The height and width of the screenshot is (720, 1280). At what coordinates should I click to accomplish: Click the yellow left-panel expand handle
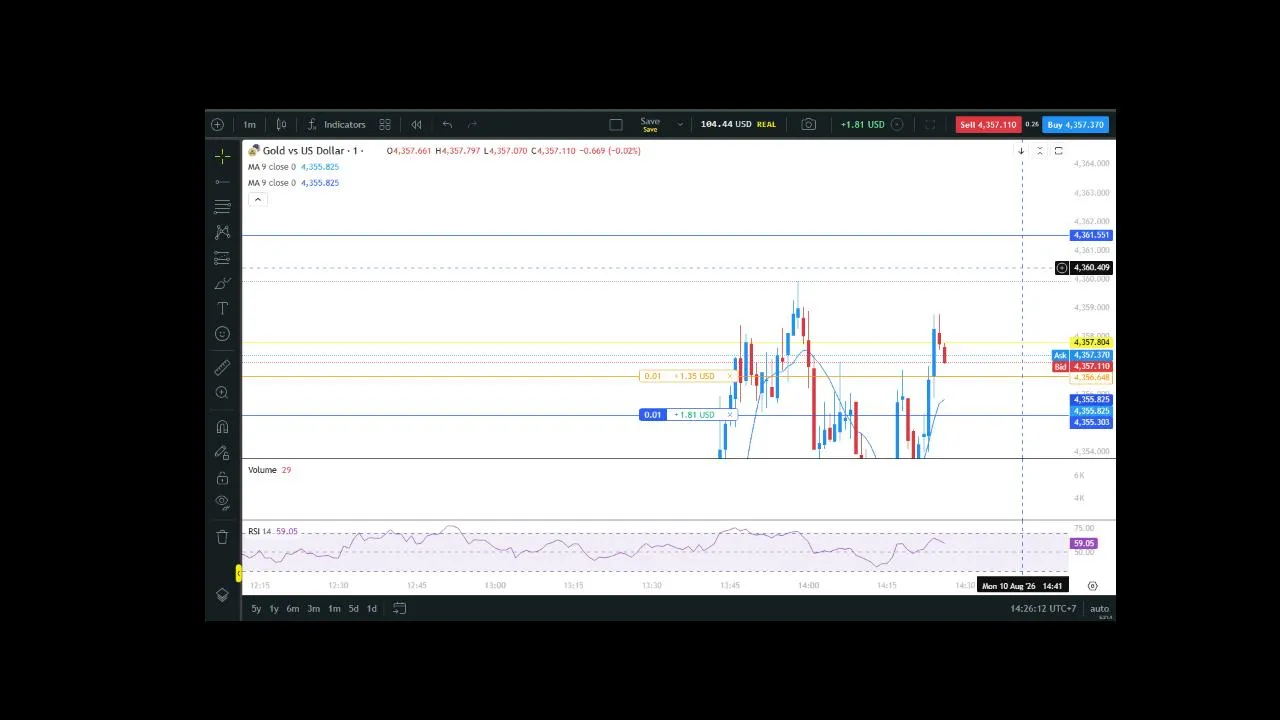[x=238, y=573]
